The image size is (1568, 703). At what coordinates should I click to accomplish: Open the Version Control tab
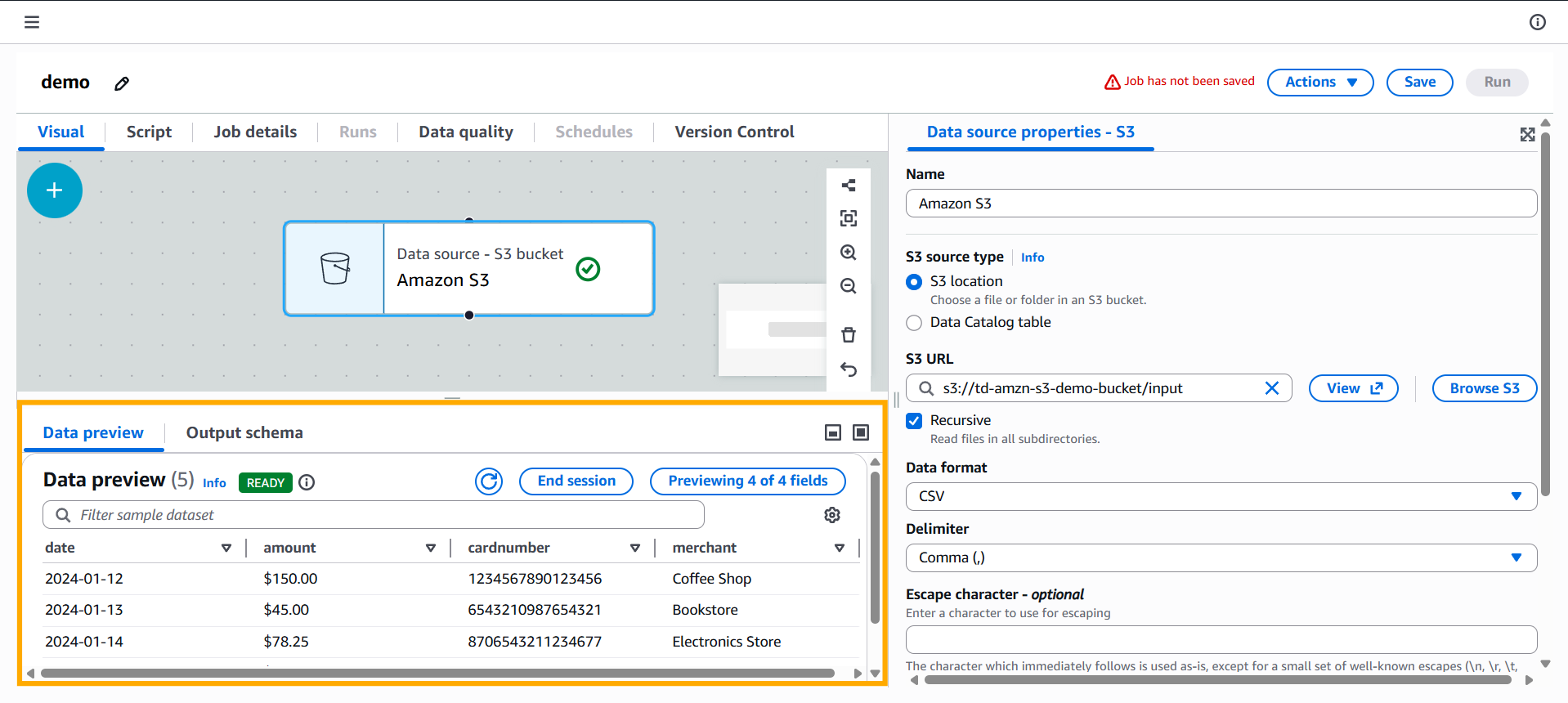click(x=734, y=132)
